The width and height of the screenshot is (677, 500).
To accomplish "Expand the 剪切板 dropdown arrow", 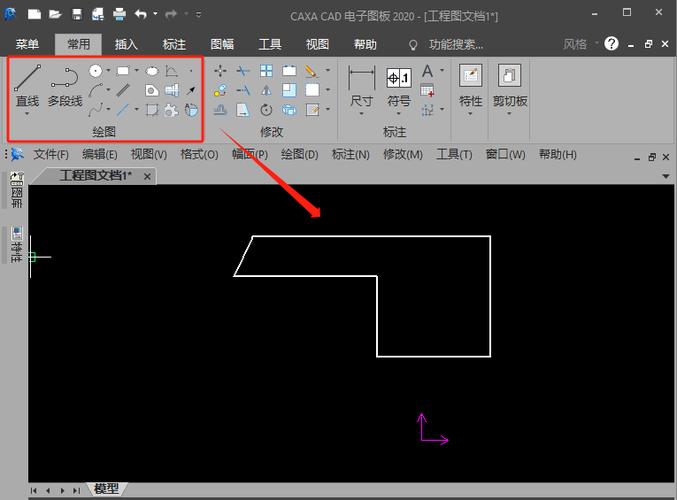I will coord(509,114).
